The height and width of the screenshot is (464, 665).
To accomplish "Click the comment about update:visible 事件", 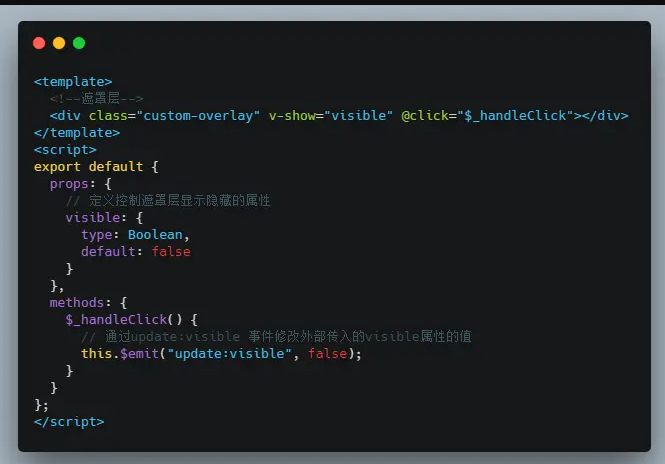I will click(276, 336).
